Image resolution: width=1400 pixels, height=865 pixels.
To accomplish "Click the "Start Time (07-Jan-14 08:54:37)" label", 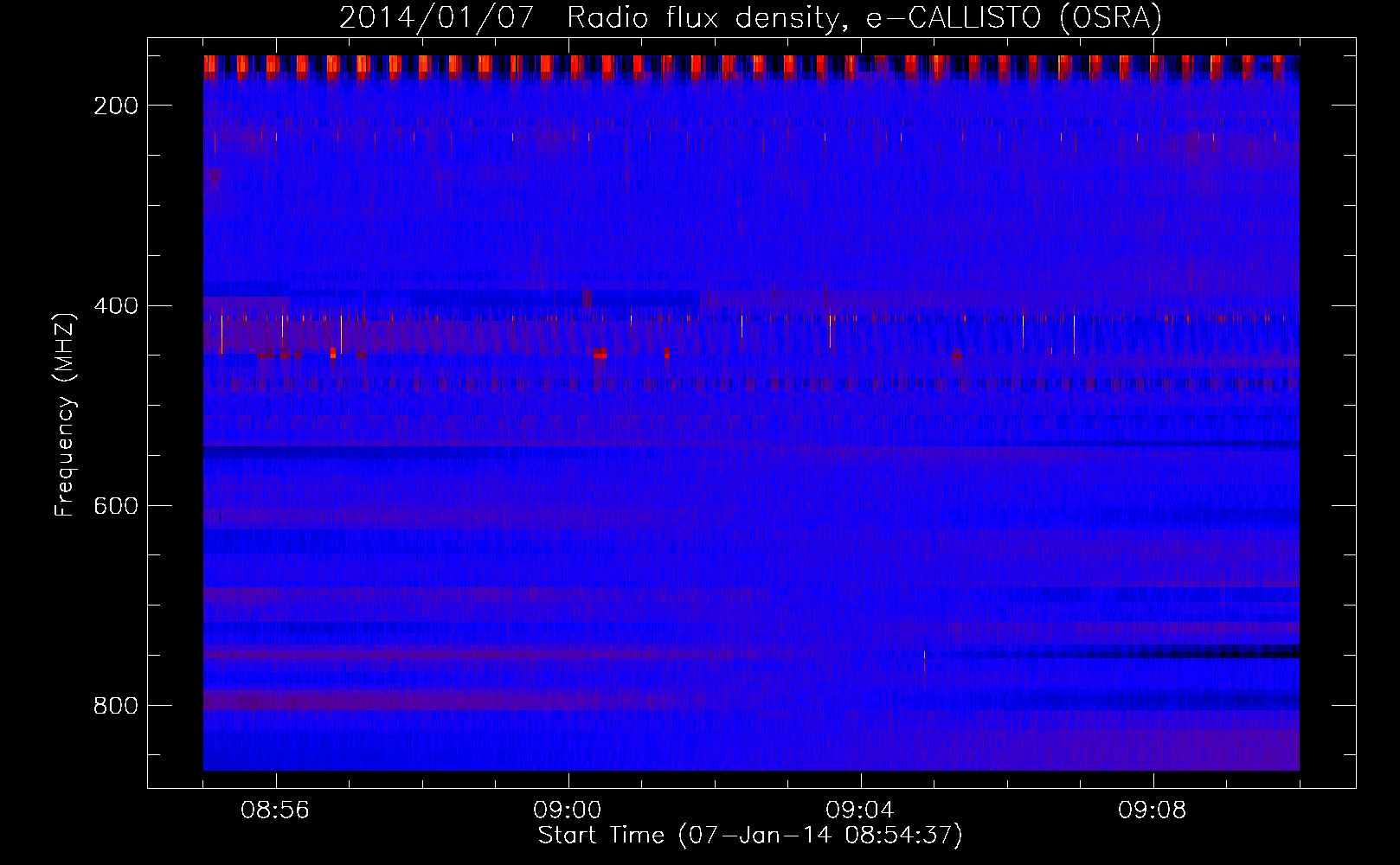I will (x=750, y=836).
